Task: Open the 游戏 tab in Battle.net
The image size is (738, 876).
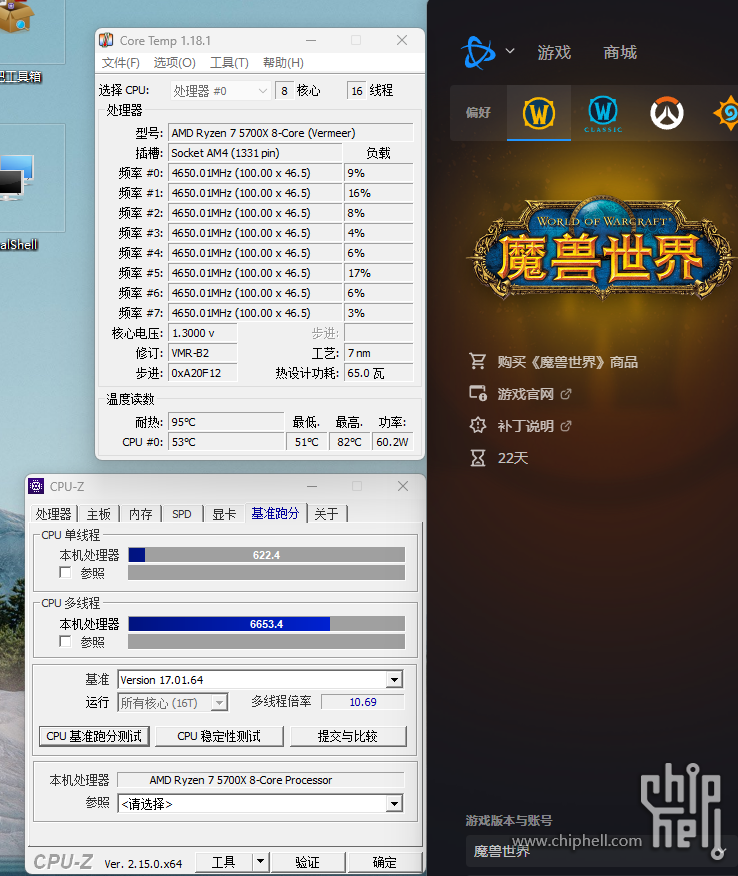Action: 554,53
